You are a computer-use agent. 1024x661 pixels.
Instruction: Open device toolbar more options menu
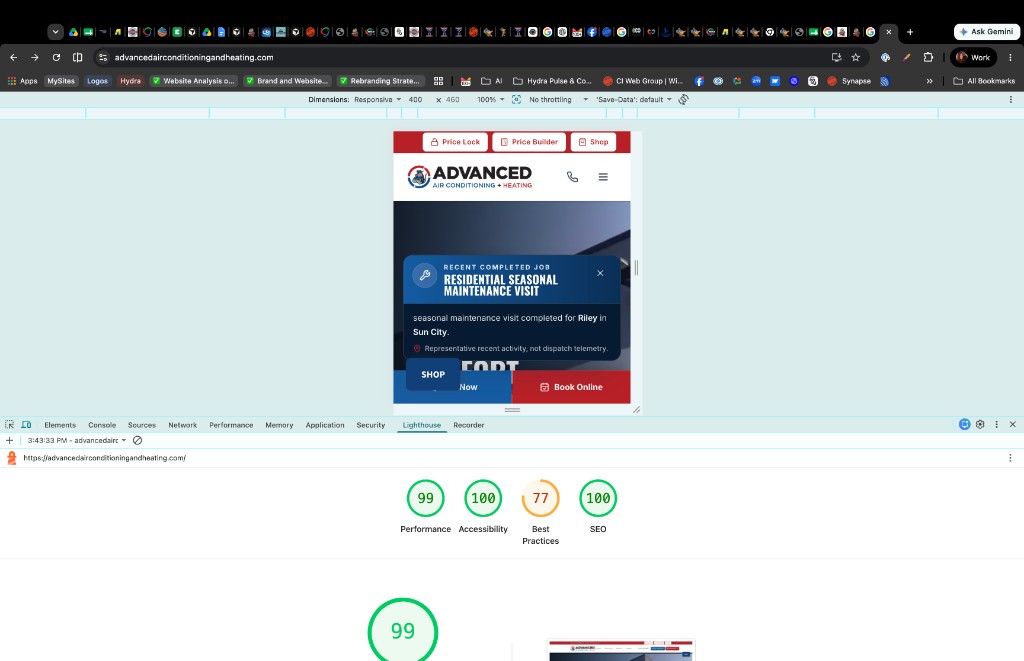pyautogui.click(x=1010, y=100)
